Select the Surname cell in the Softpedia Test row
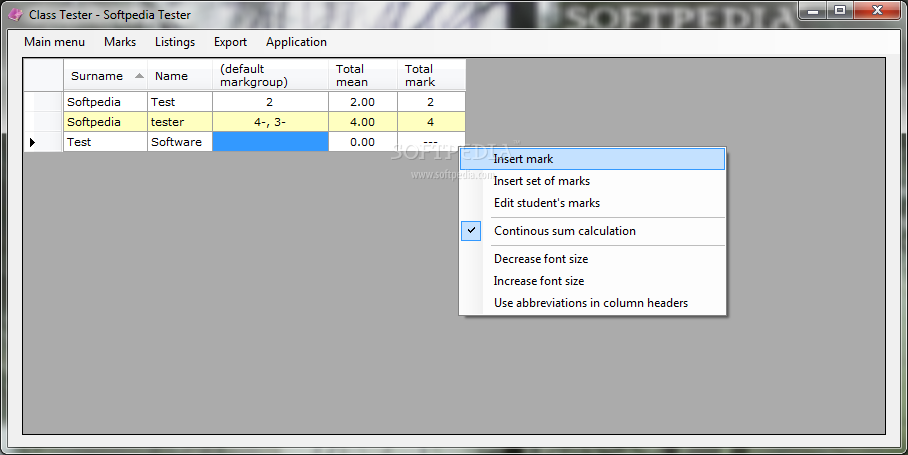Screen dimensions: 908x455 point(105,102)
